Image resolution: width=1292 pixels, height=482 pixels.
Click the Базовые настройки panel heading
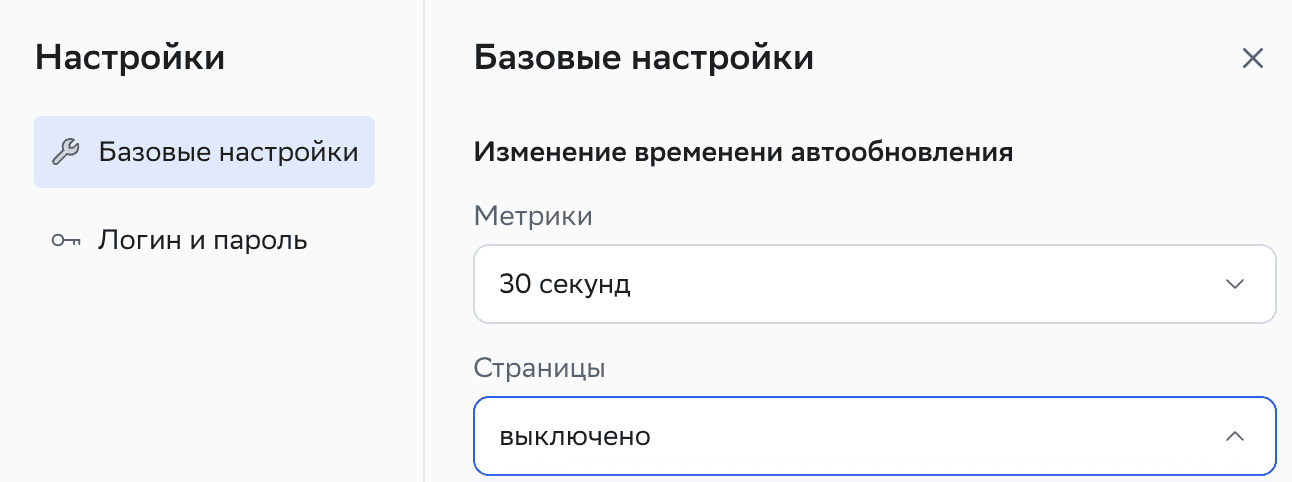(x=643, y=58)
